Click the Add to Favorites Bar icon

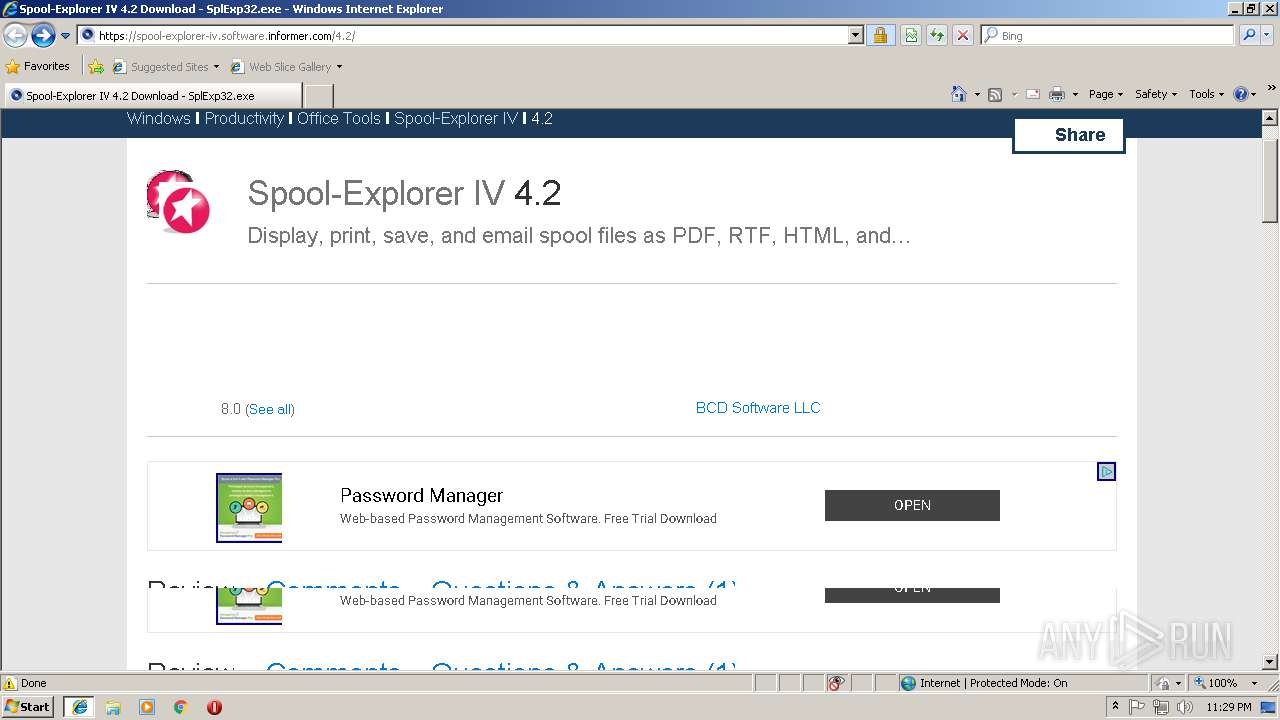[x=96, y=67]
